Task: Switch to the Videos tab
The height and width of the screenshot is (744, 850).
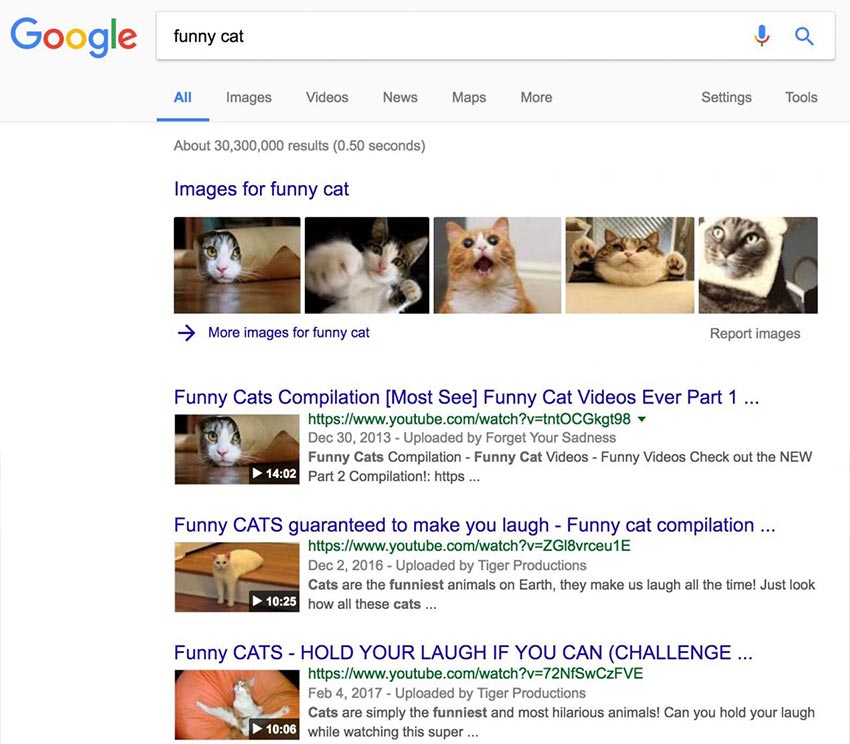Action: point(327,98)
